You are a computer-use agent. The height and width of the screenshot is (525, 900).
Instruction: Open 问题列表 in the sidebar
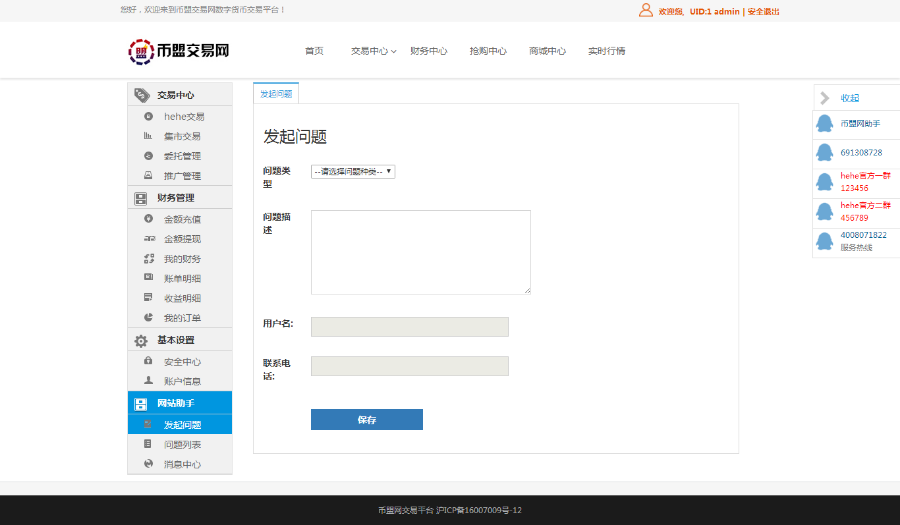click(182, 444)
